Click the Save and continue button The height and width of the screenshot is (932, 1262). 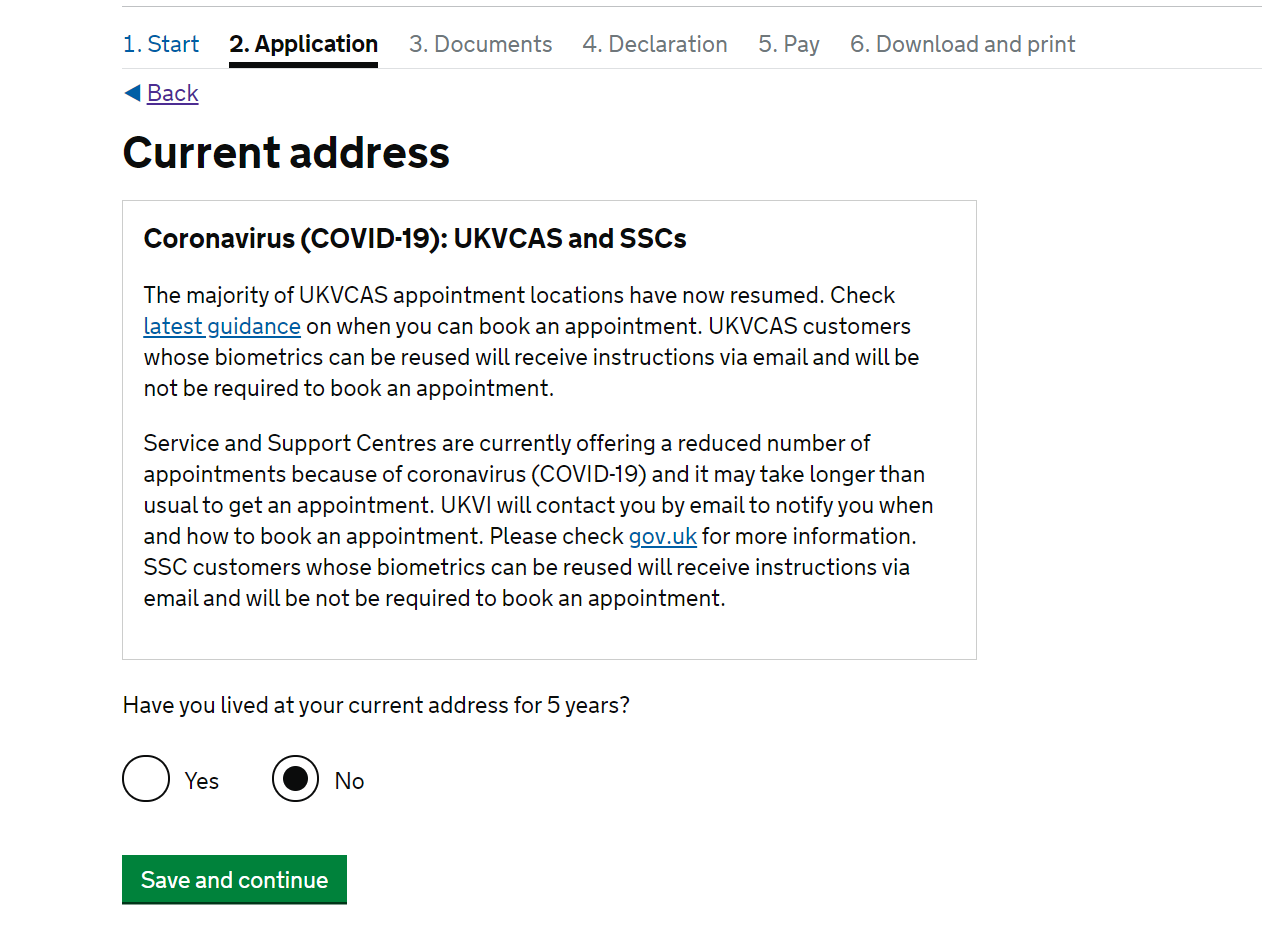click(x=234, y=880)
